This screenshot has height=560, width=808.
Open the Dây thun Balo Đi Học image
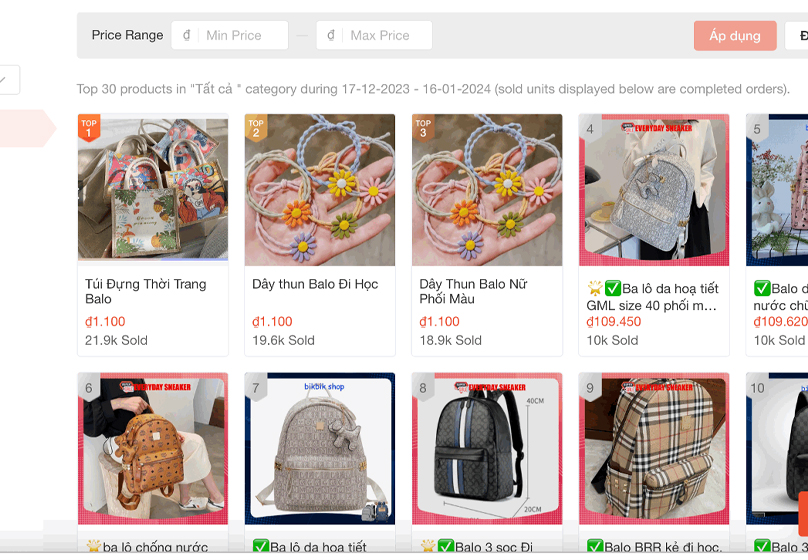tap(320, 190)
